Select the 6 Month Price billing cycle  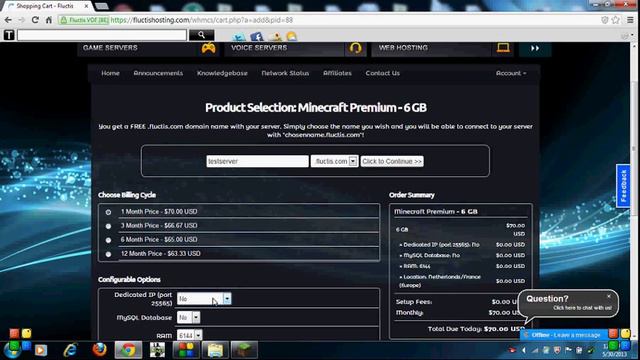108,240
